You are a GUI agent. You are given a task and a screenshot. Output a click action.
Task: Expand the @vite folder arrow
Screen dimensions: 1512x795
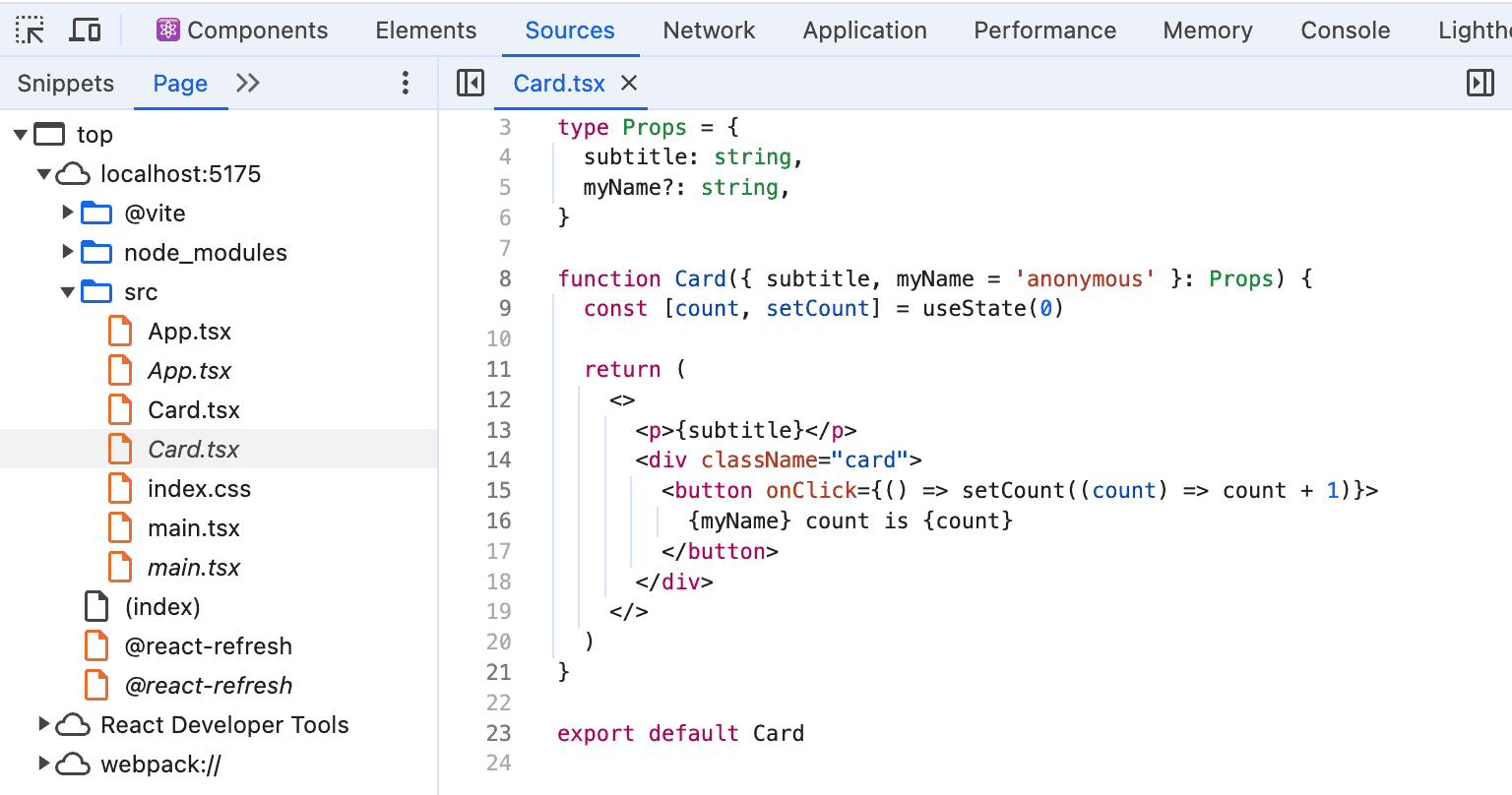[68, 213]
